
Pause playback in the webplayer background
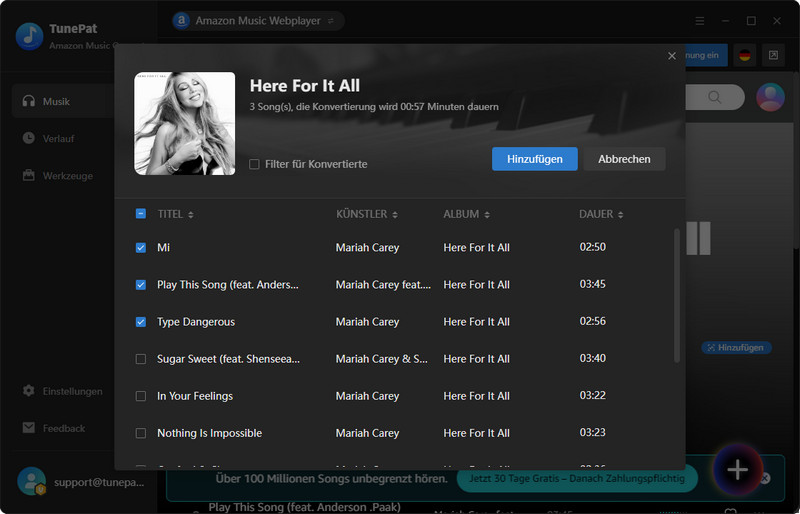tap(698, 238)
